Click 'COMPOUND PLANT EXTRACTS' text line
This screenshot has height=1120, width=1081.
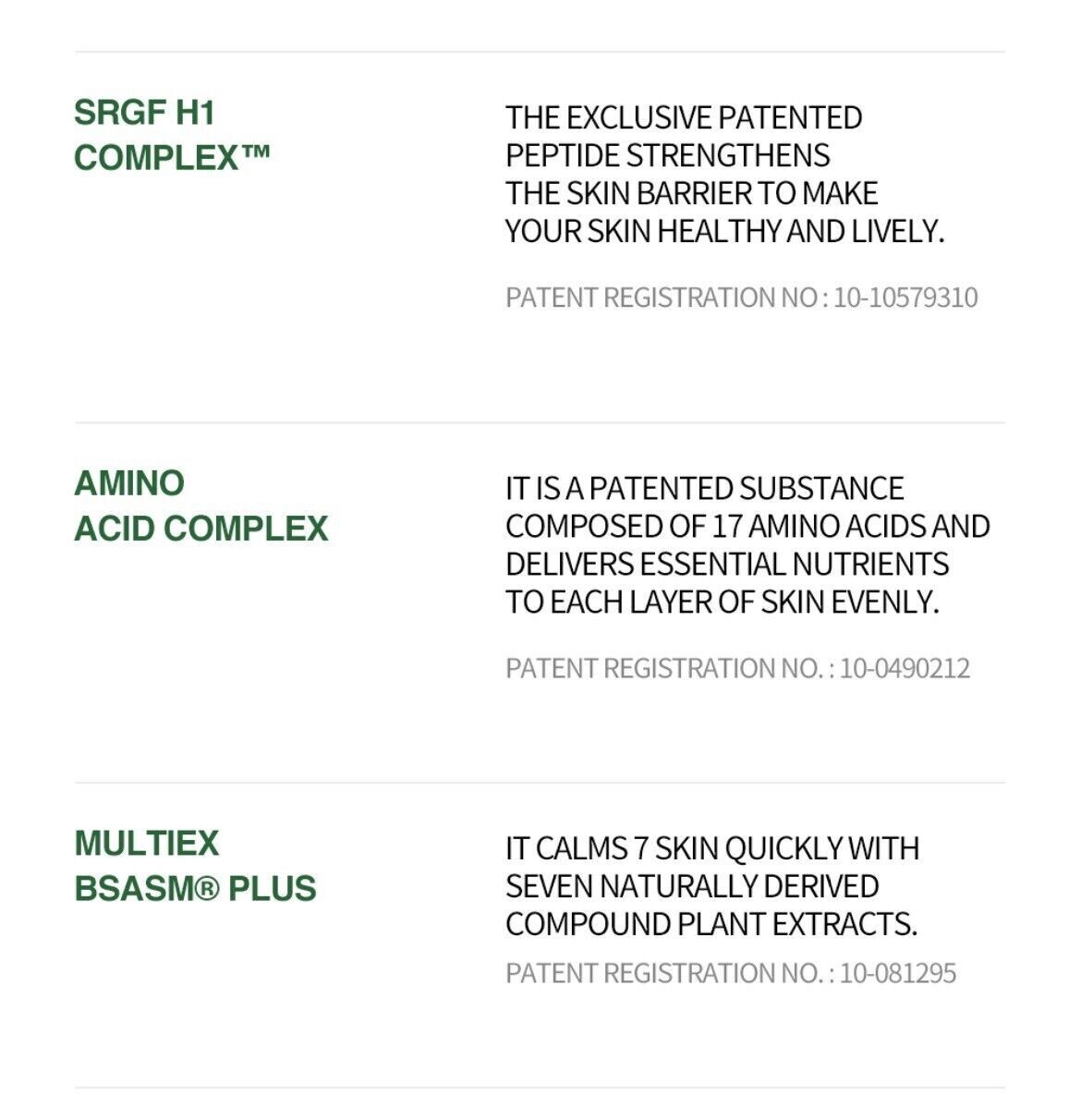point(711,923)
